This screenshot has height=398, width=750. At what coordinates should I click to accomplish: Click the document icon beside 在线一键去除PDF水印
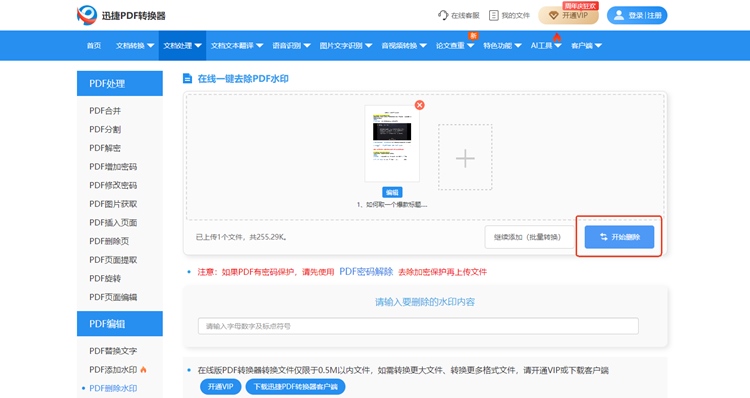click(x=188, y=78)
